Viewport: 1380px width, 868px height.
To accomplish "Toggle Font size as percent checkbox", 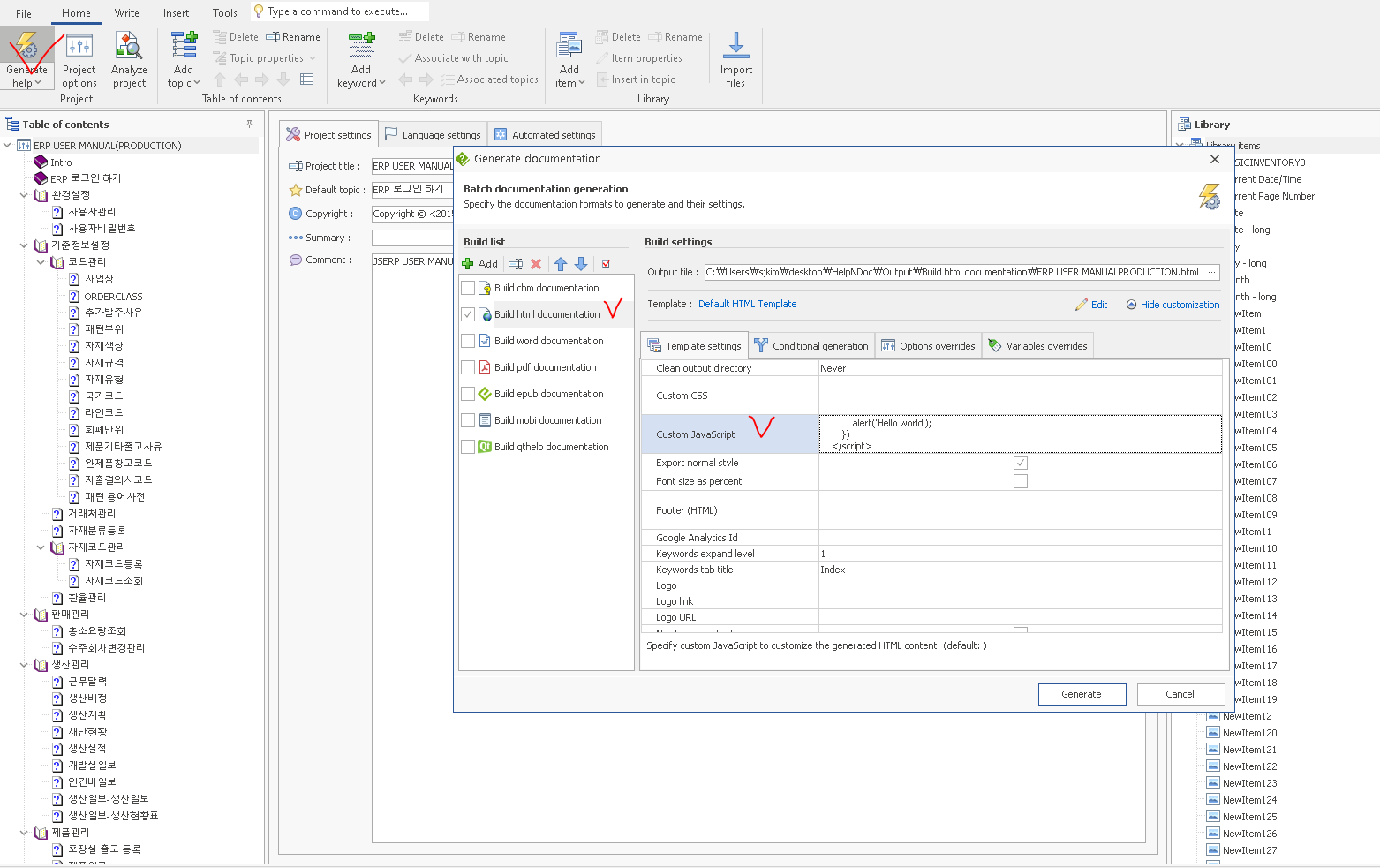I will tap(1021, 481).
